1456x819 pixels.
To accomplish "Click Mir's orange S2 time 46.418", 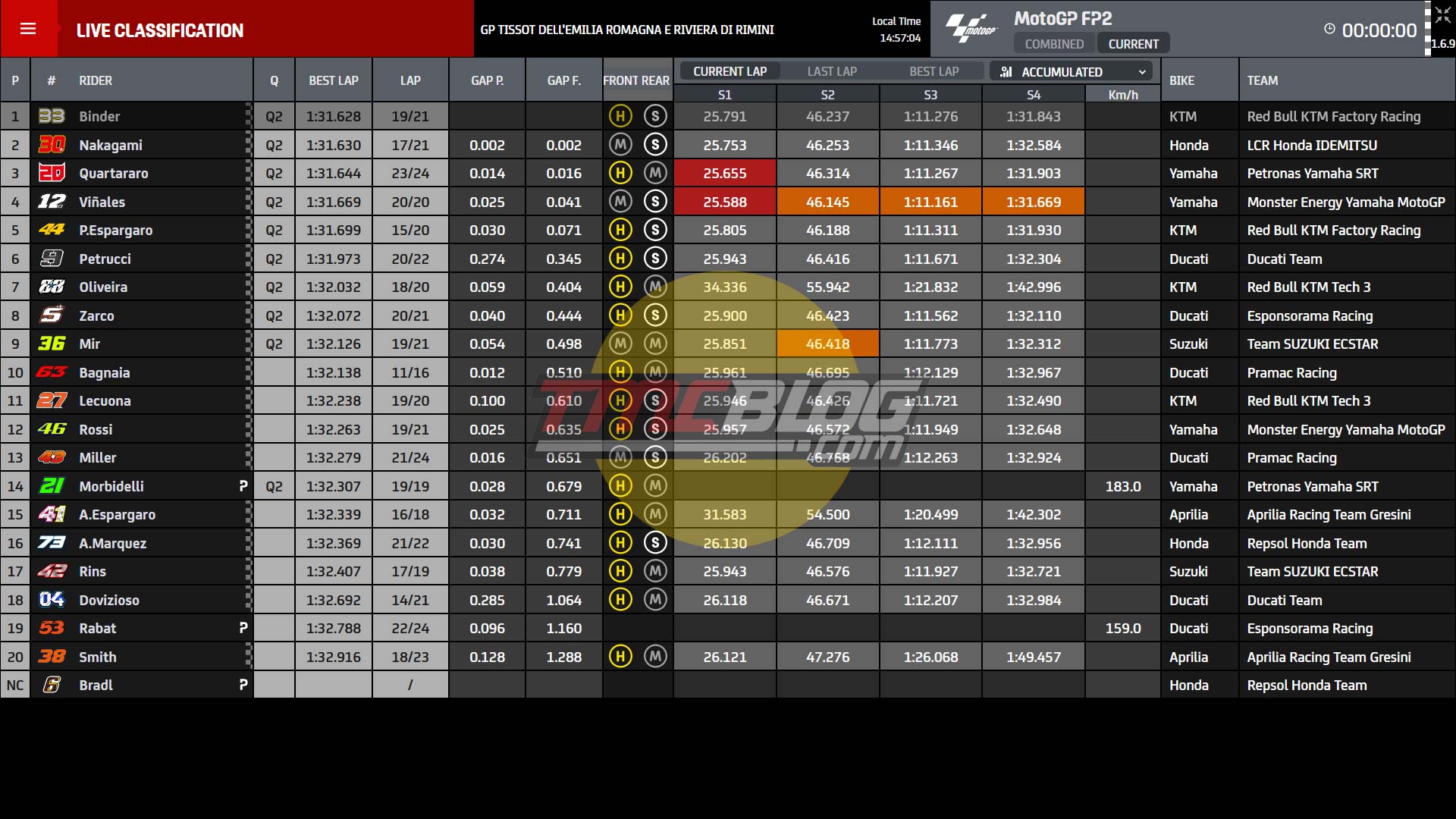I will (x=828, y=344).
